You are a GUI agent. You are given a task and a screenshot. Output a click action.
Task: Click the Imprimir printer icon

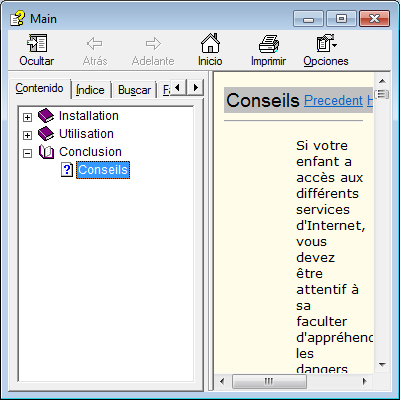click(x=268, y=43)
